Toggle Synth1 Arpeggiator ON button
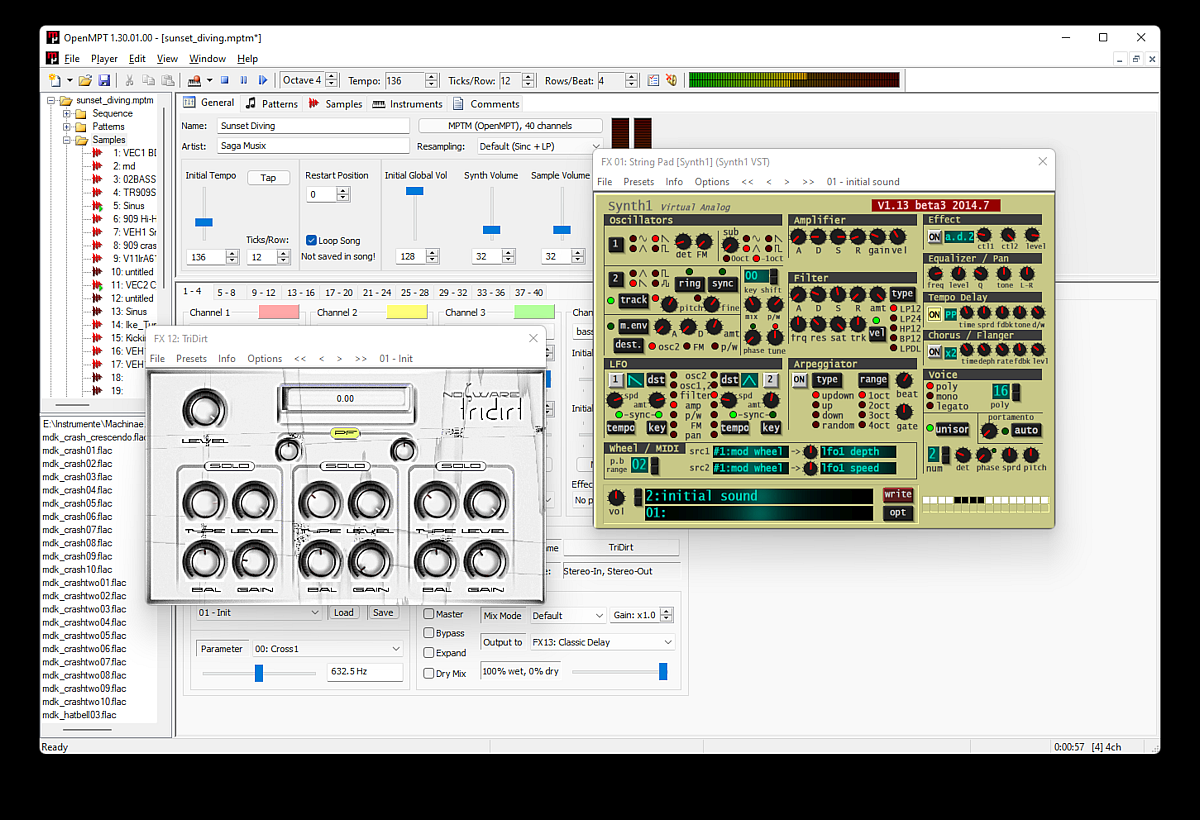 click(800, 380)
